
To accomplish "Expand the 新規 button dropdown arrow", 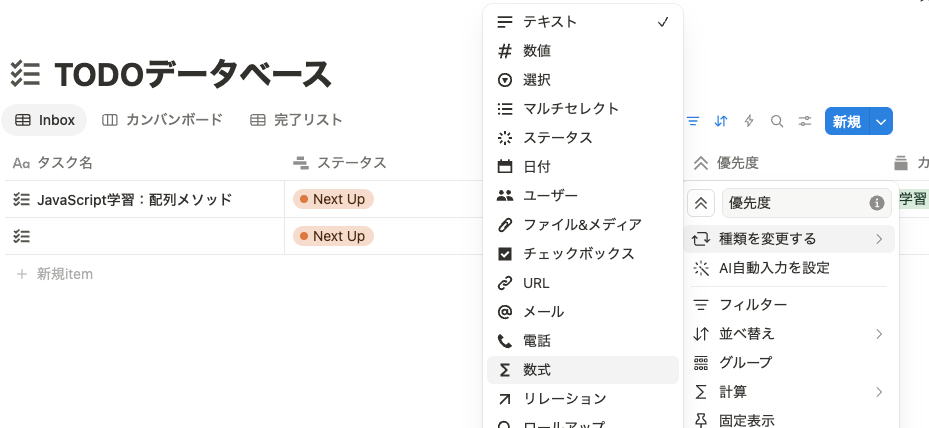I will pos(881,121).
